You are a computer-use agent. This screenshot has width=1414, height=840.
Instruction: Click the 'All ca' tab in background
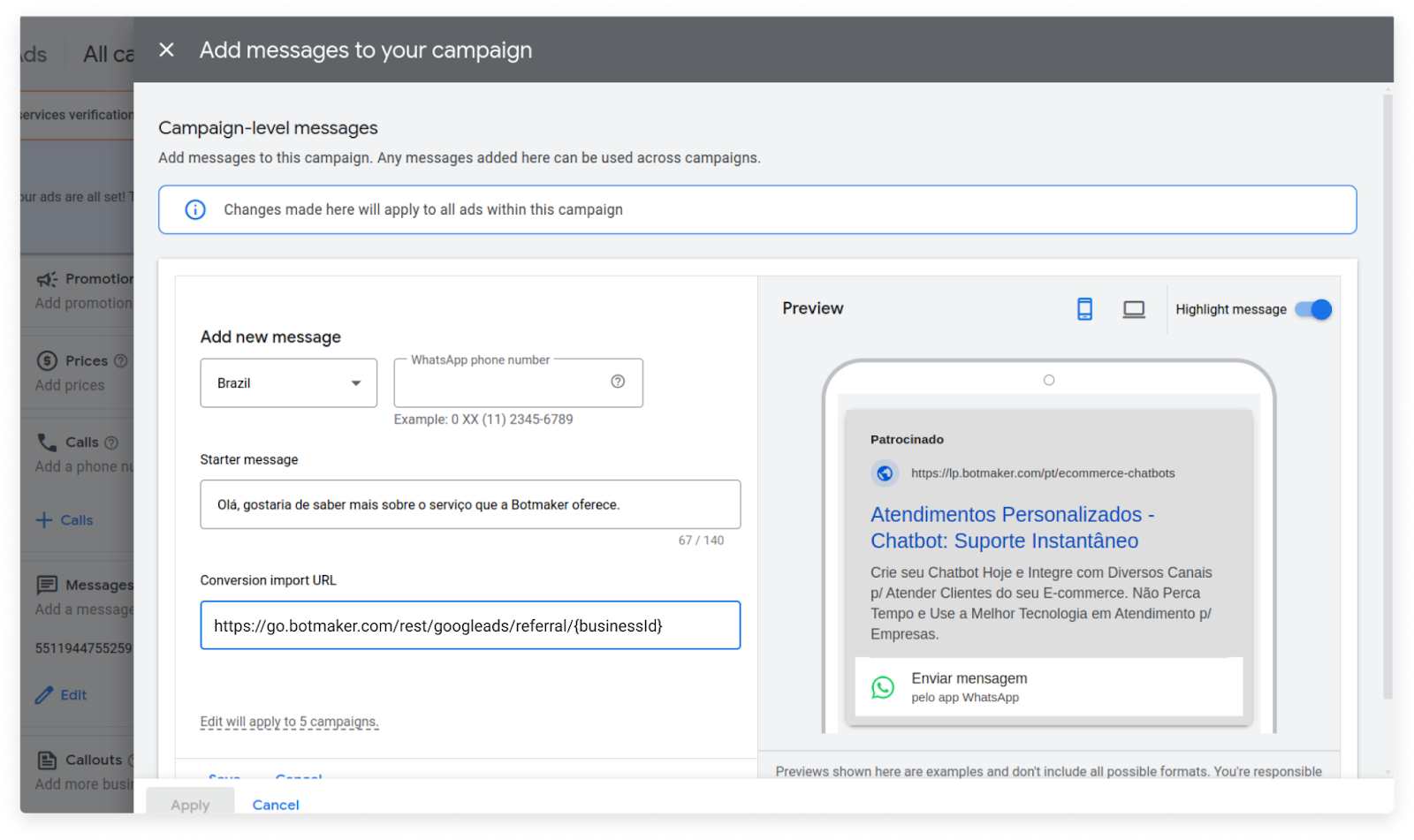[108, 54]
